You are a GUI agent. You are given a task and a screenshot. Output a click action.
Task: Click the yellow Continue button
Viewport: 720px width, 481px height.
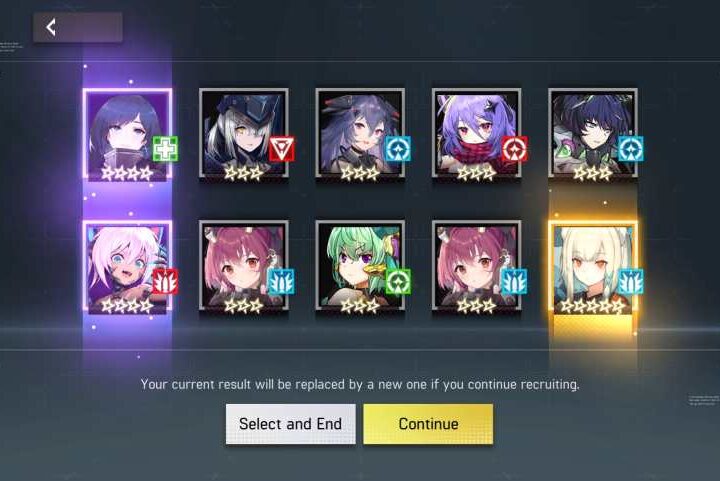428,424
